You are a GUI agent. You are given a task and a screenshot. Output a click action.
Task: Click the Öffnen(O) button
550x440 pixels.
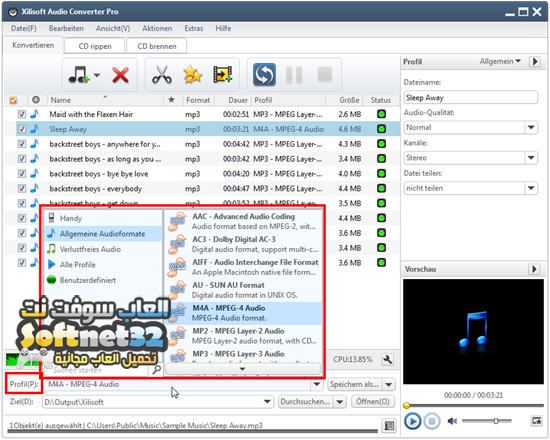click(x=373, y=401)
